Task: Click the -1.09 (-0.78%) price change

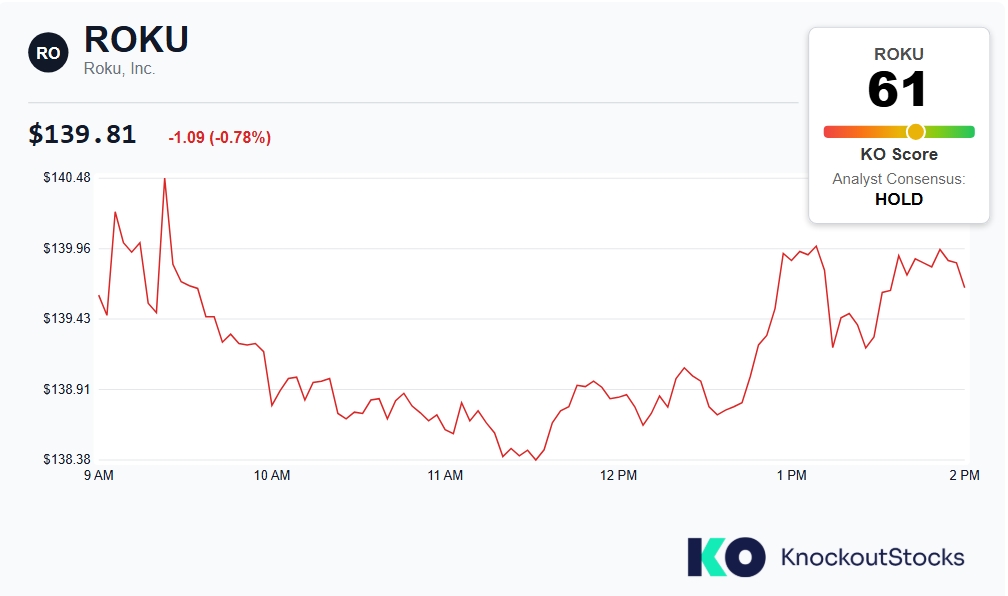Action: point(220,138)
